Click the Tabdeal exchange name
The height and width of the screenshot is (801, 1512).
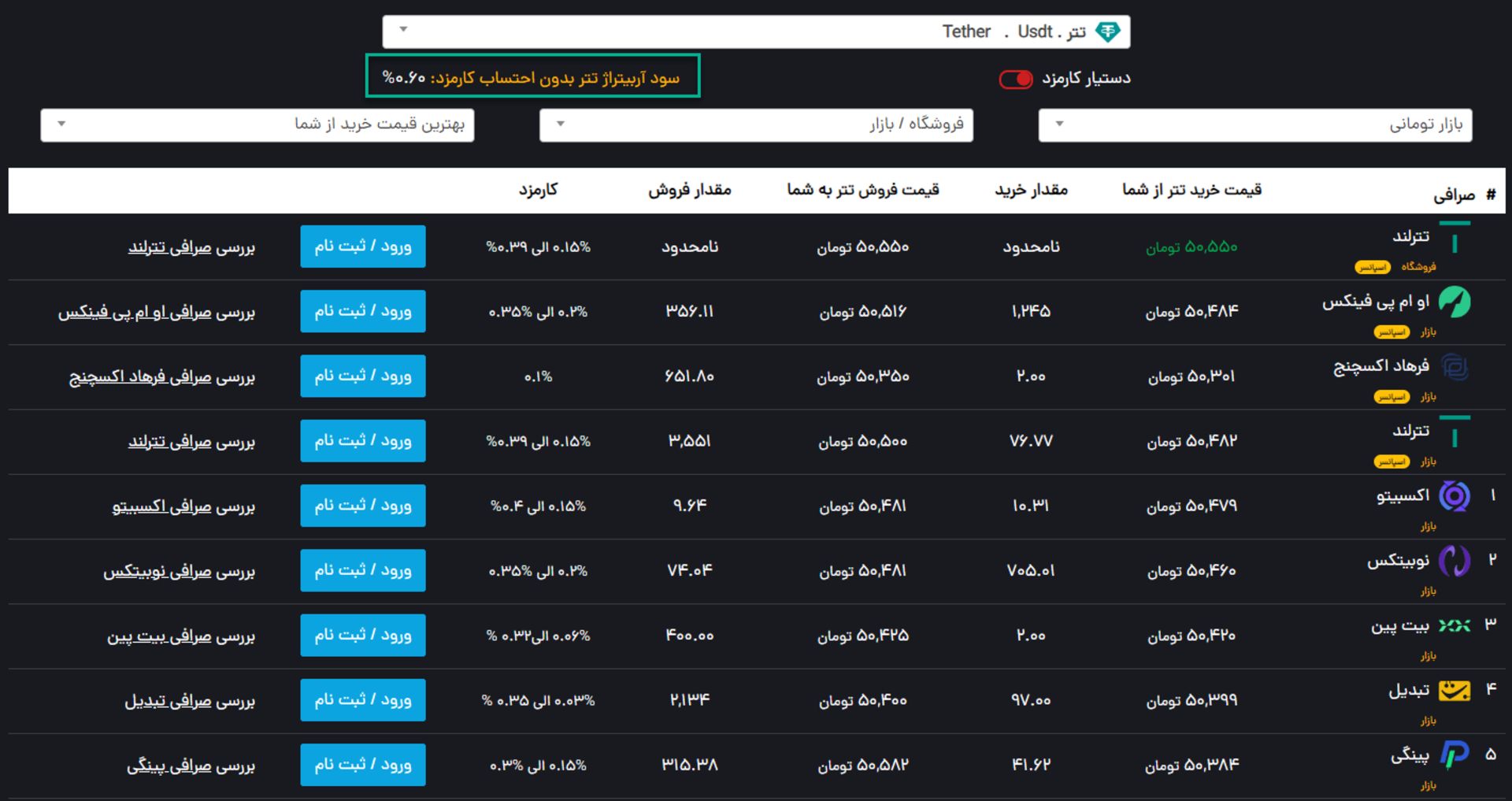[x=1409, y=690]
